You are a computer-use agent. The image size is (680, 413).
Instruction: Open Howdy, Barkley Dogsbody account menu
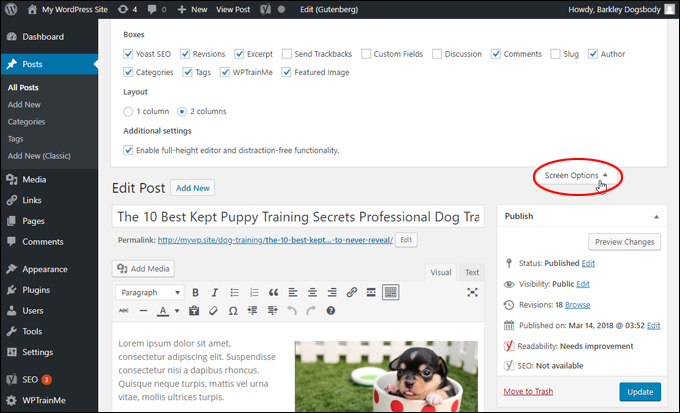pos(621,9)
